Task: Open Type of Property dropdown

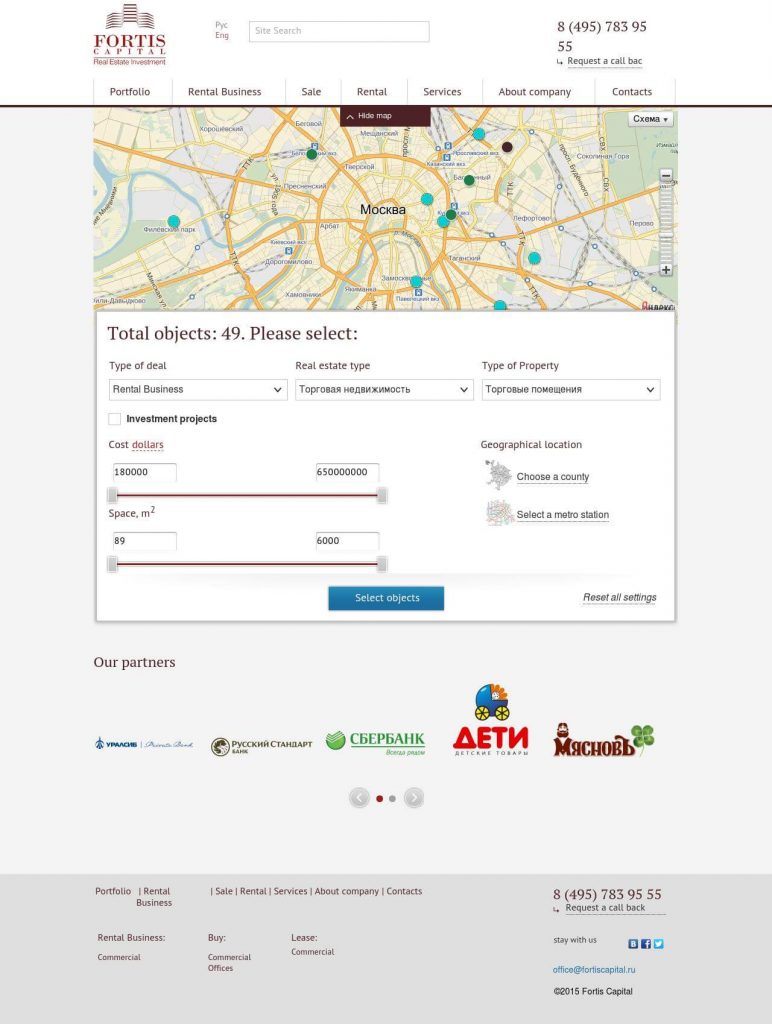Action: (x=571, y=389)
